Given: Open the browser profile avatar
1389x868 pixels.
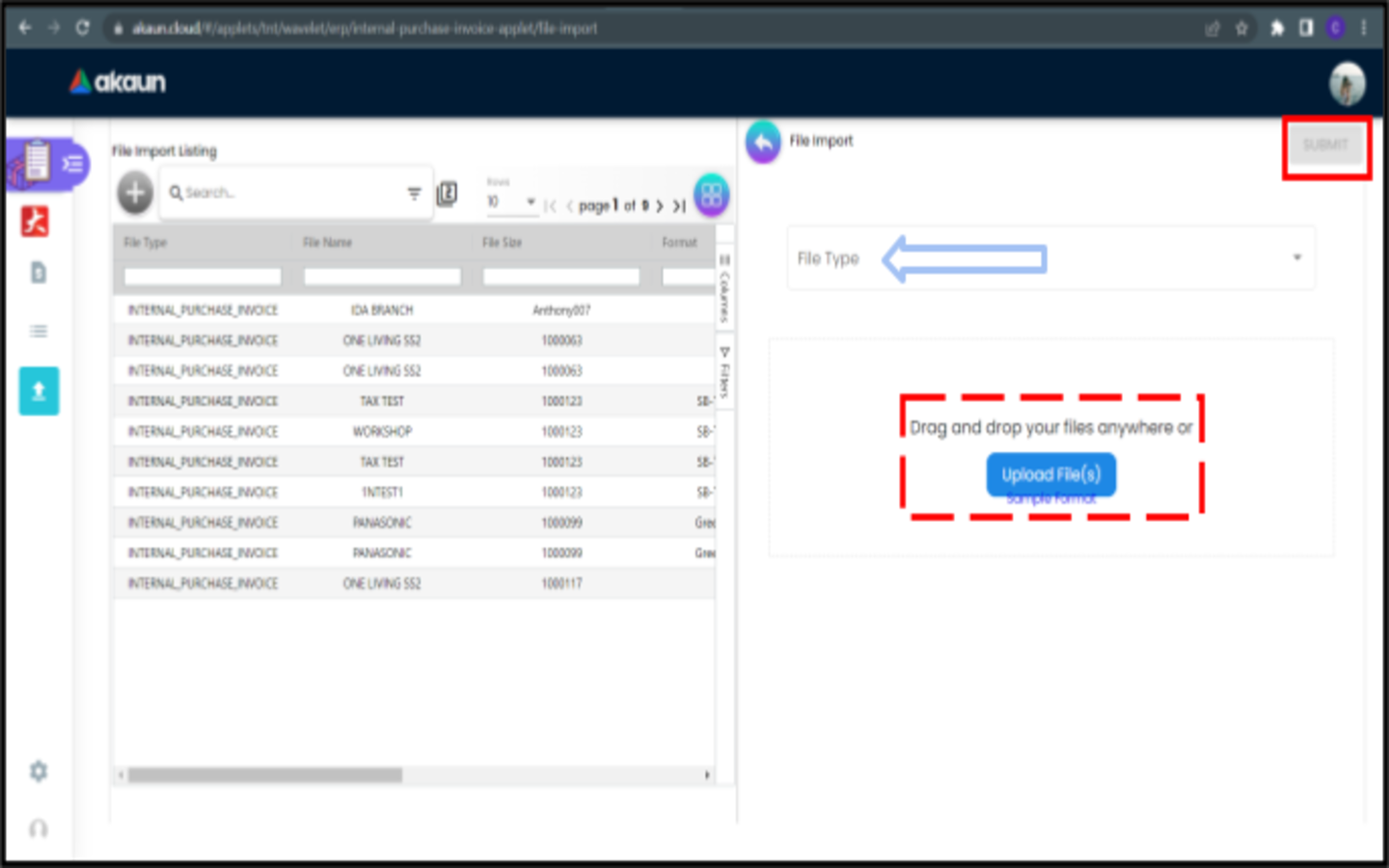Looking at the screenshot, I should coord(1336,28).
